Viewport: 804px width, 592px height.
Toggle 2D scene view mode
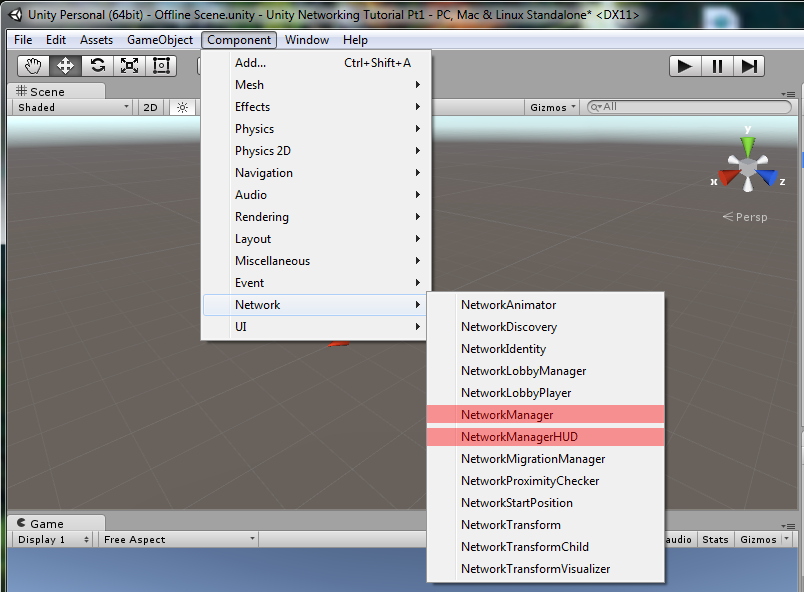point(150,108)
